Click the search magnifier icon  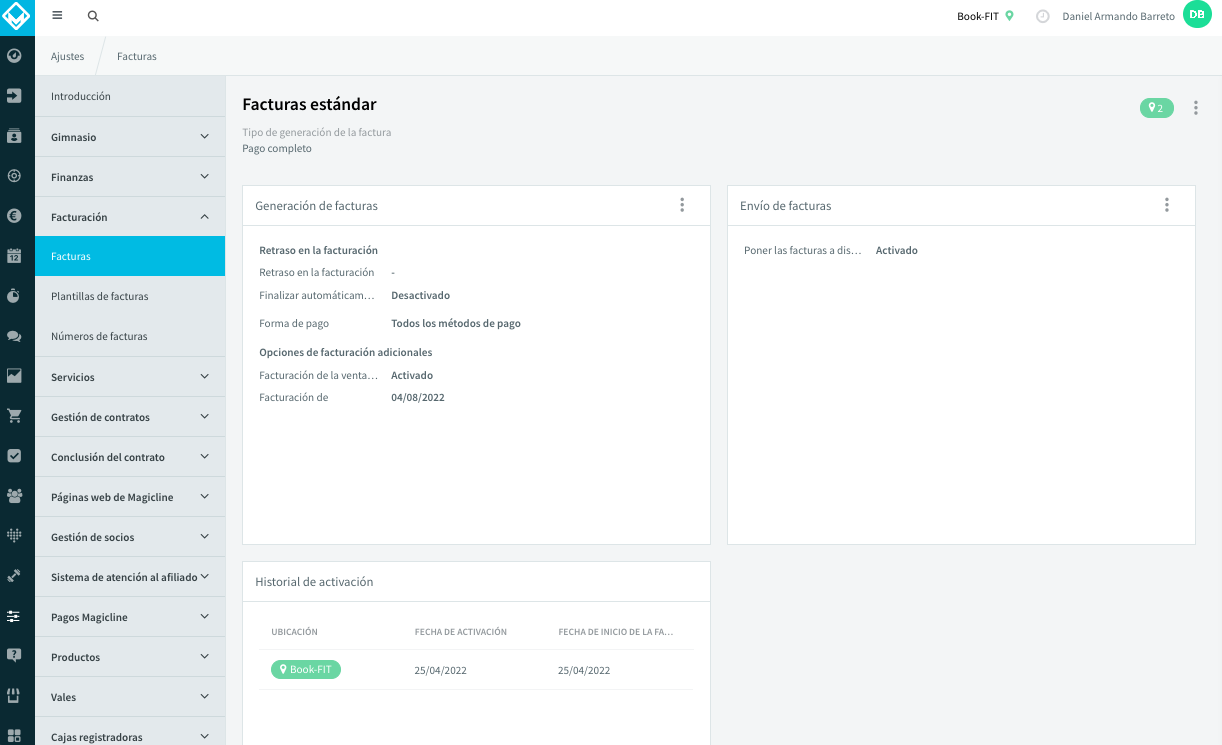point(93,16)
